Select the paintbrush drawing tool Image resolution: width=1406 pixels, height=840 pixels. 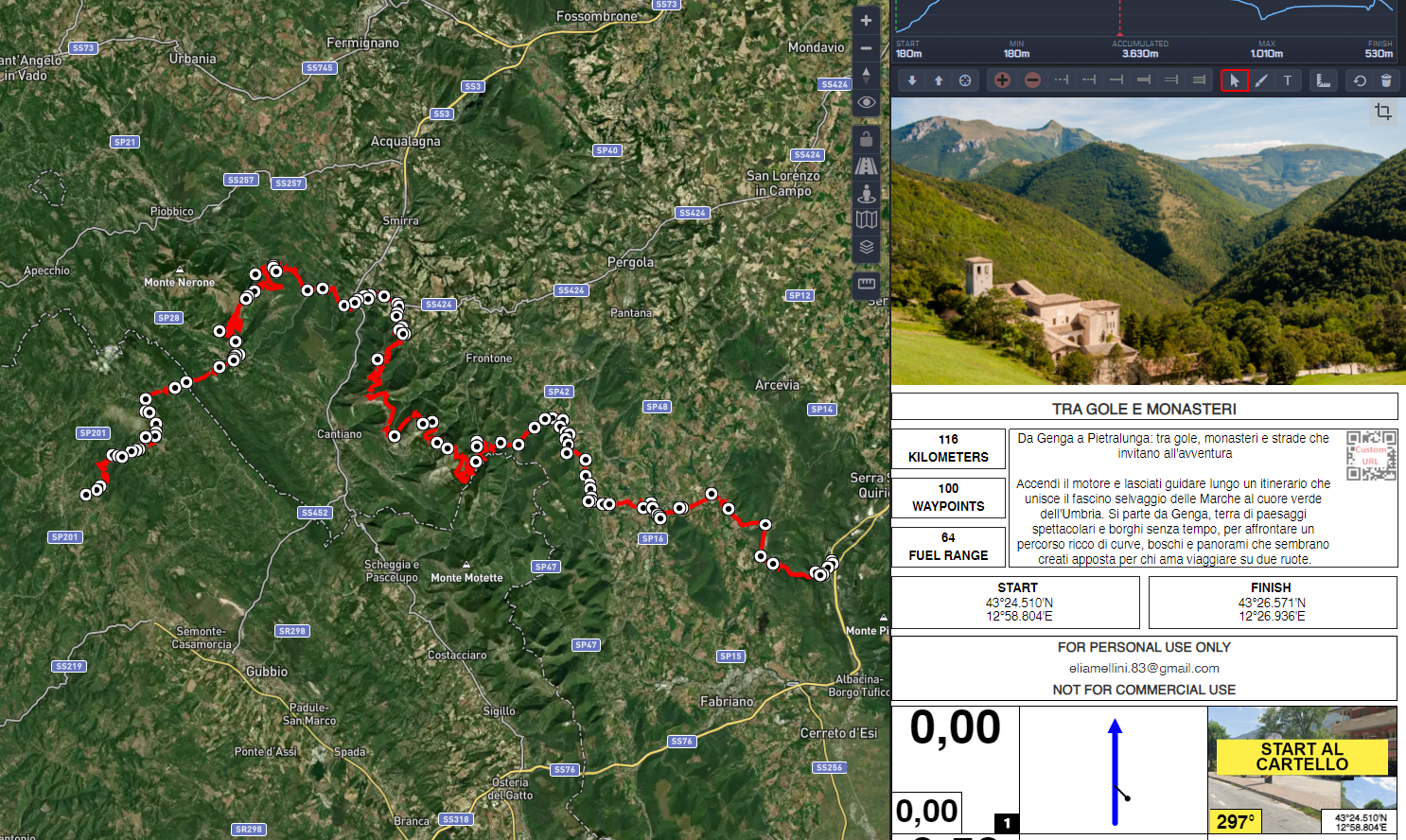pyautogui.click(x=1261, y=80)
